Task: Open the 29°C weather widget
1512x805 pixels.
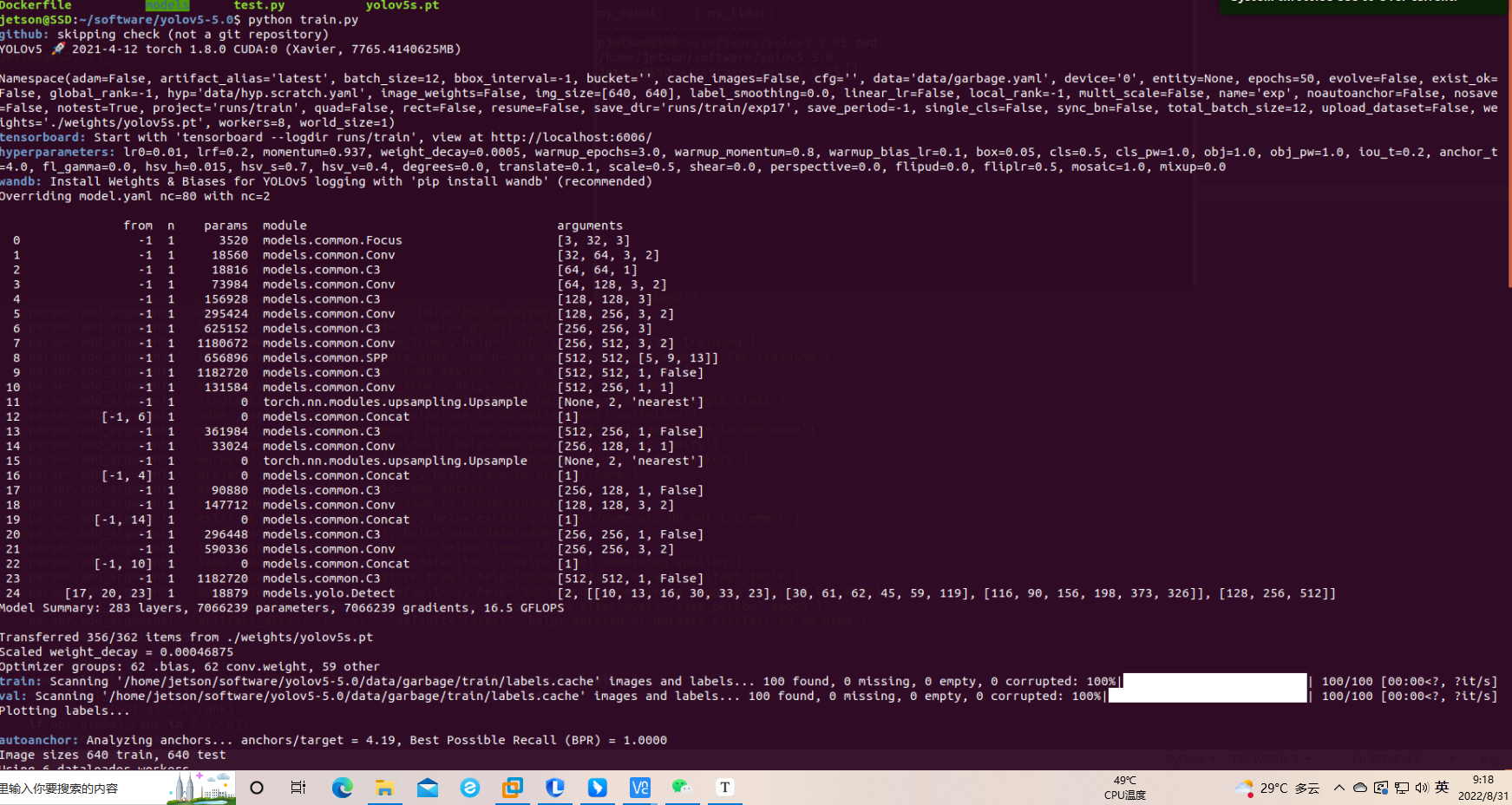Action: pos(1277,788)
